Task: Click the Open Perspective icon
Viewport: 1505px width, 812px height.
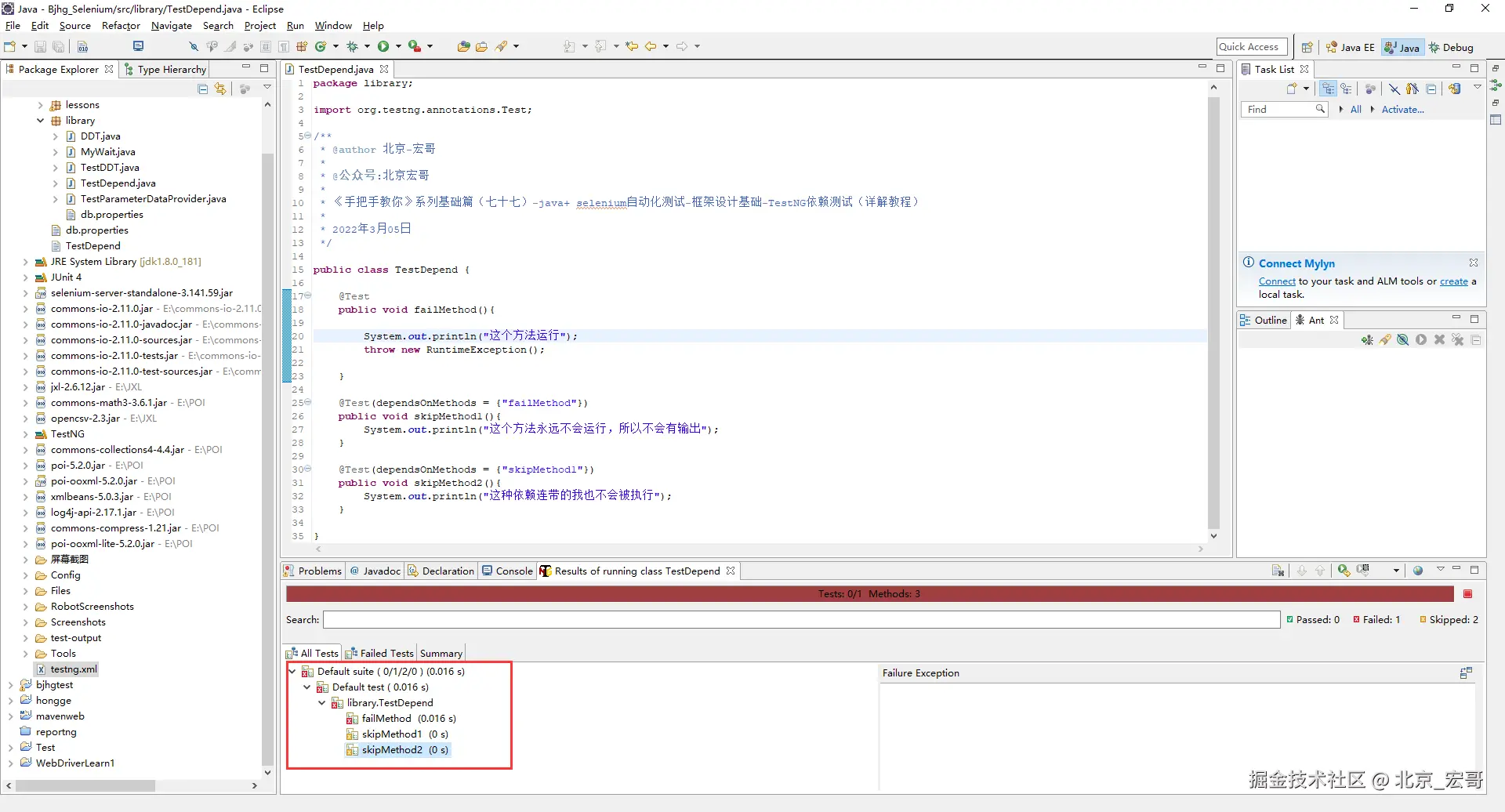Action: tap(1307, 47)
